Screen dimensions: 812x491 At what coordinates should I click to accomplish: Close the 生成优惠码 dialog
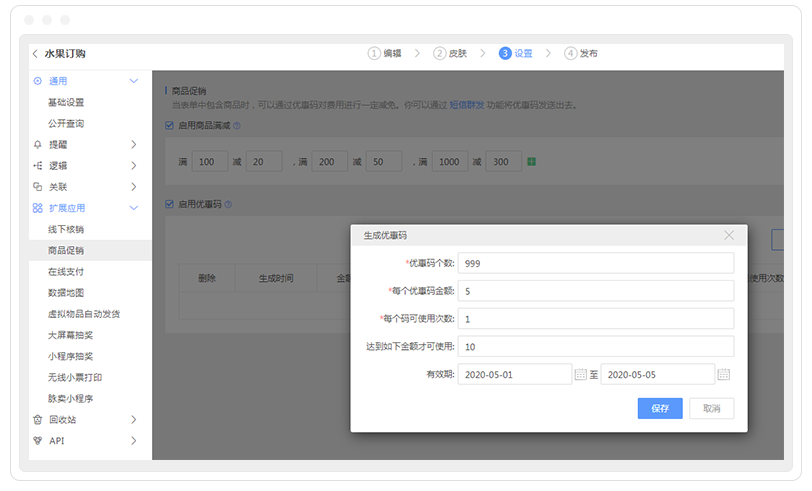tap(729, 235)
